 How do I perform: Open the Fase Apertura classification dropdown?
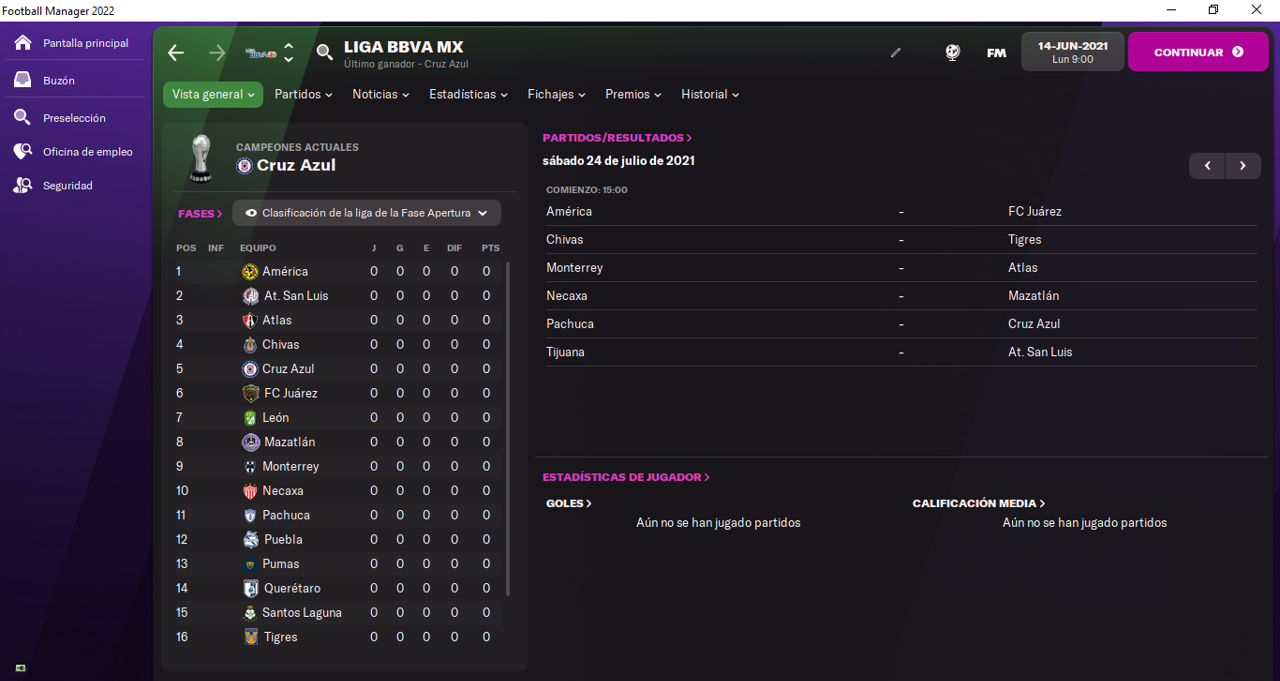[367, 213]
